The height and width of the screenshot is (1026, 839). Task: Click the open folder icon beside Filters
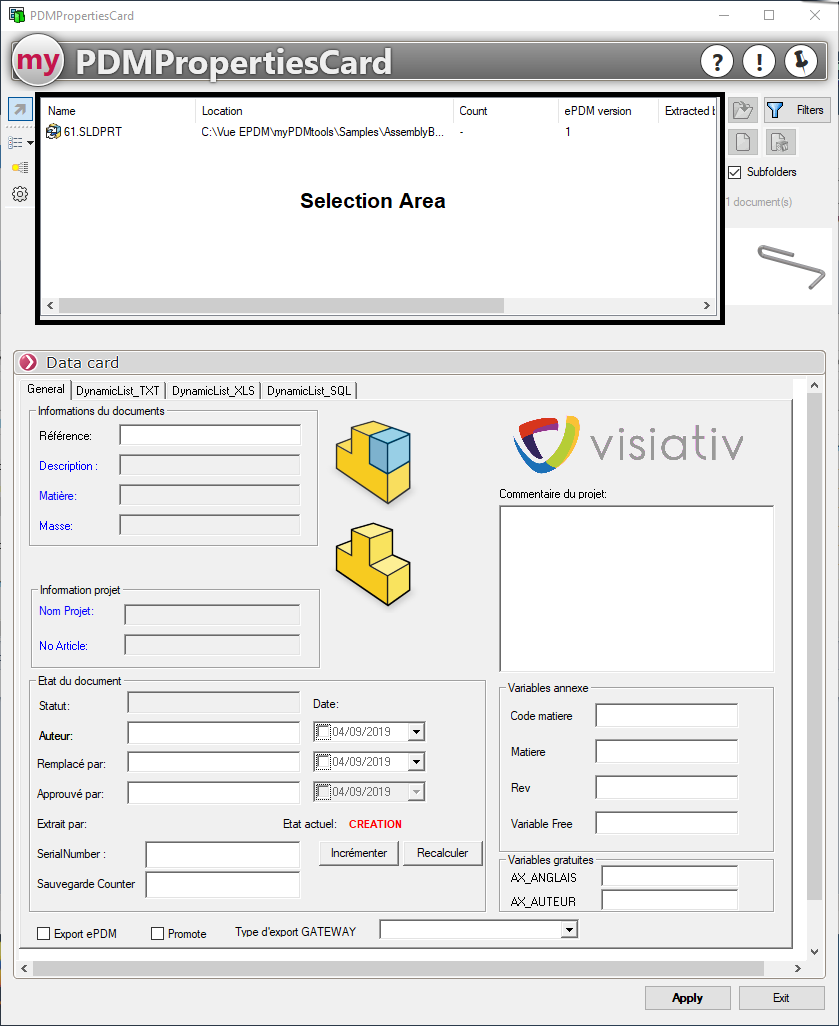[742, 110]
